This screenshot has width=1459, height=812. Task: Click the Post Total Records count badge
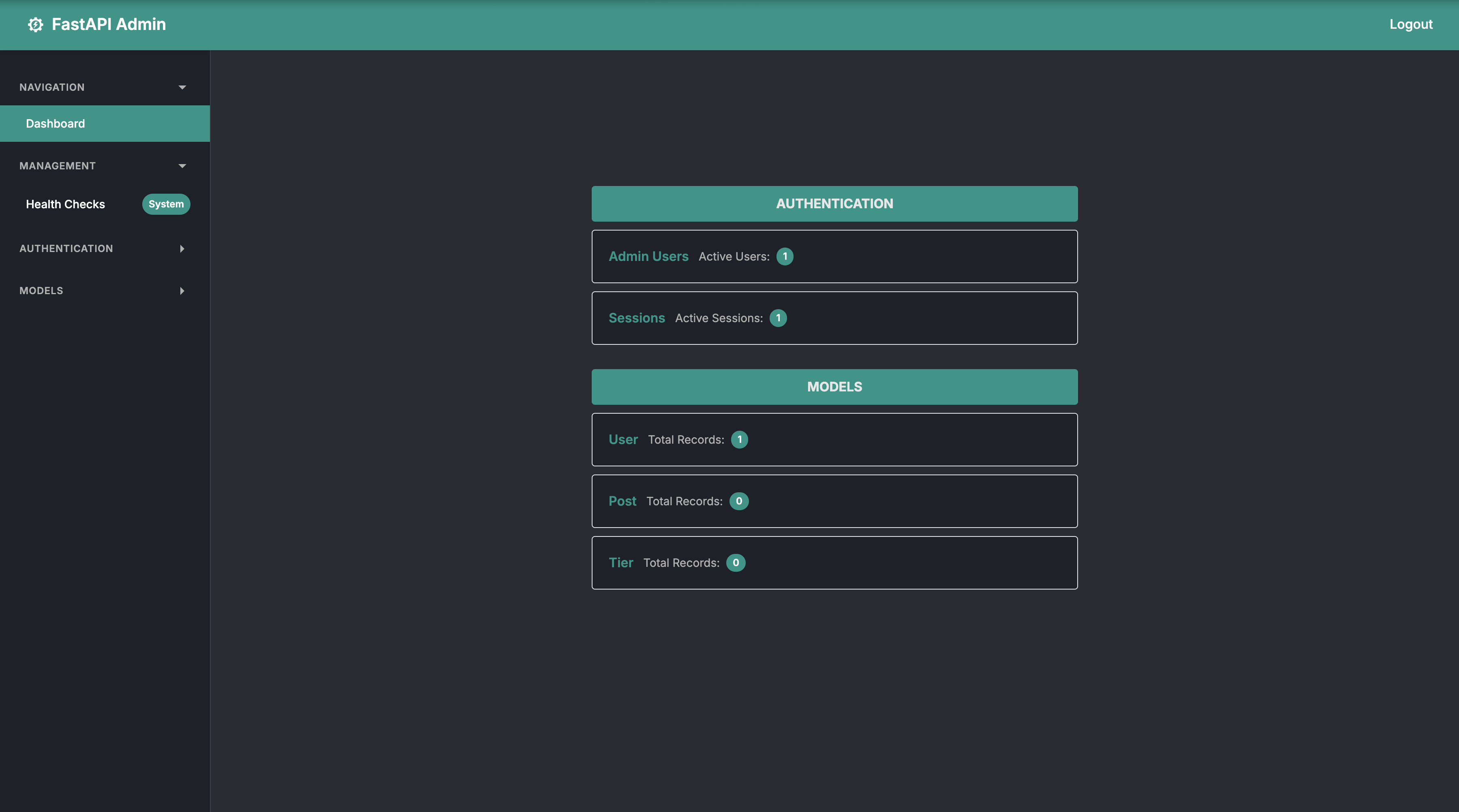[x=738, y=501]
